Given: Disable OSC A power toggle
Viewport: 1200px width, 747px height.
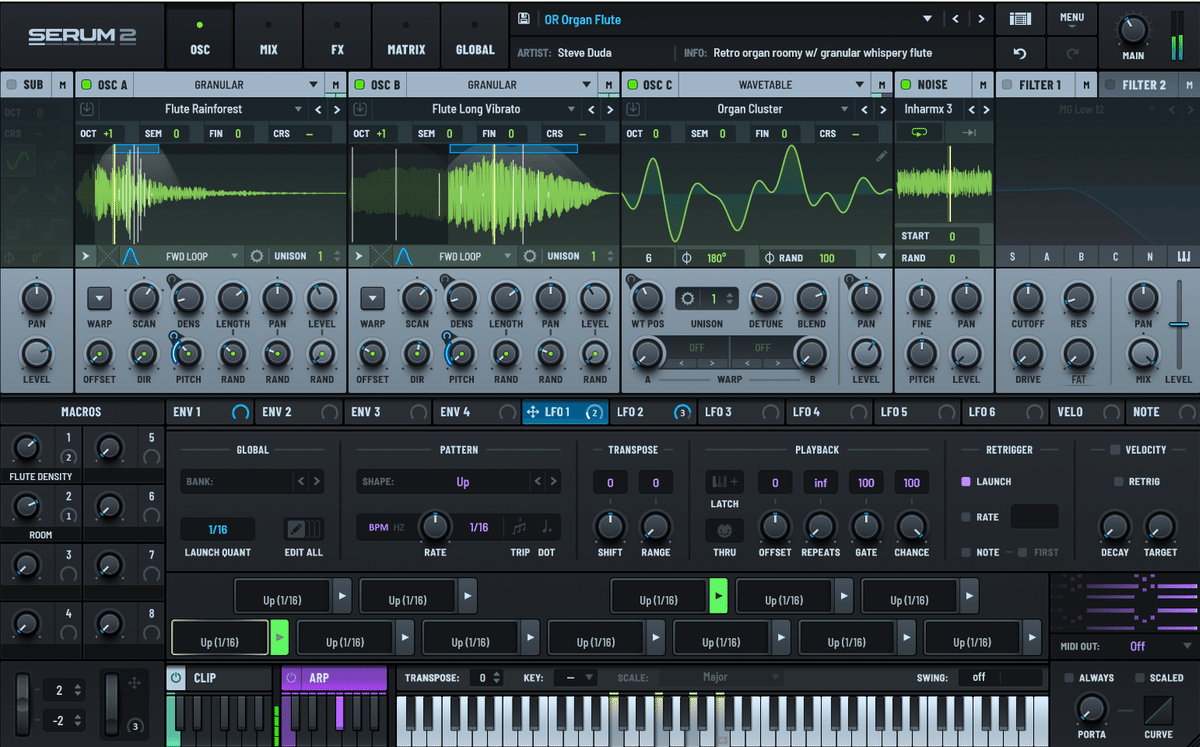Looking at the screenshot, I should (x=85, y=85).
